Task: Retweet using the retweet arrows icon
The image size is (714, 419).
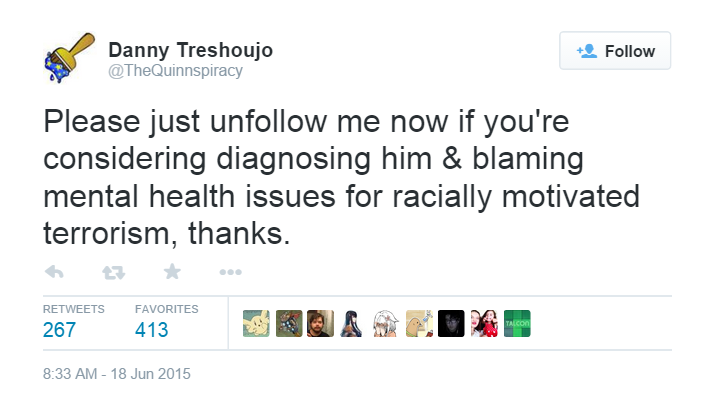Action: pos(113,272)
